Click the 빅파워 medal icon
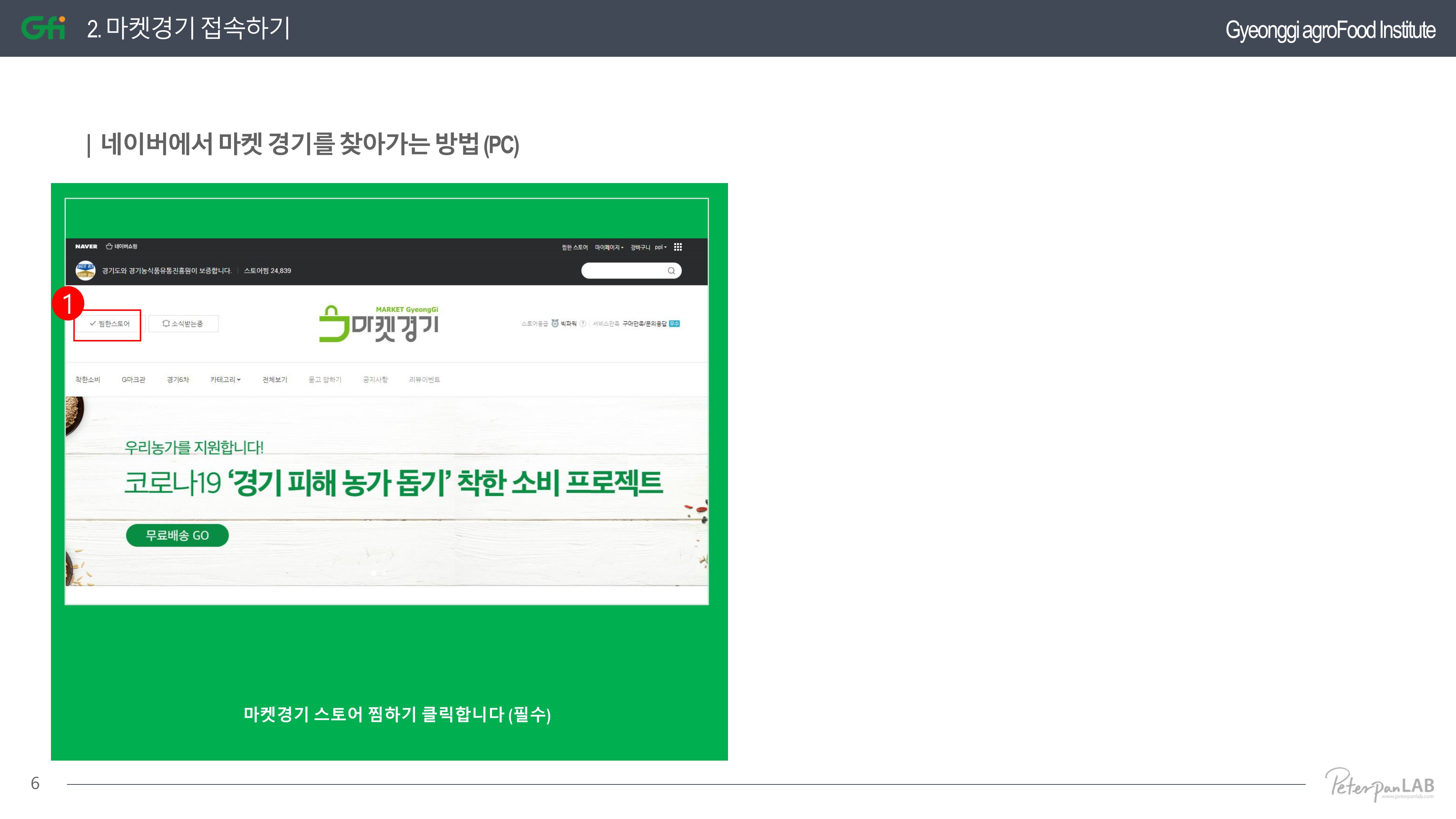 point(555,323)
